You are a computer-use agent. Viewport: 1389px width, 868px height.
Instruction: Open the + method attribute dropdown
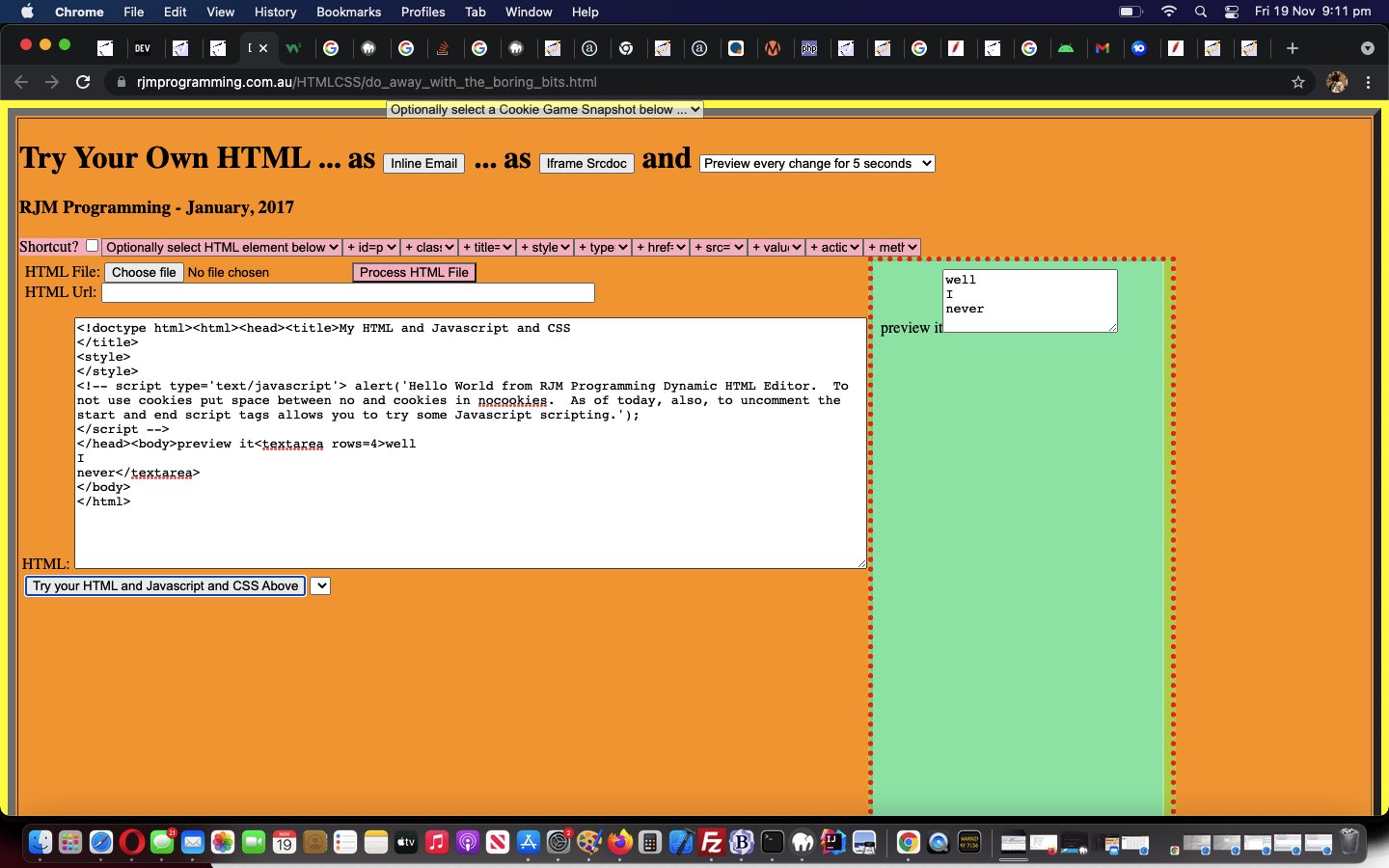point(892,248)
